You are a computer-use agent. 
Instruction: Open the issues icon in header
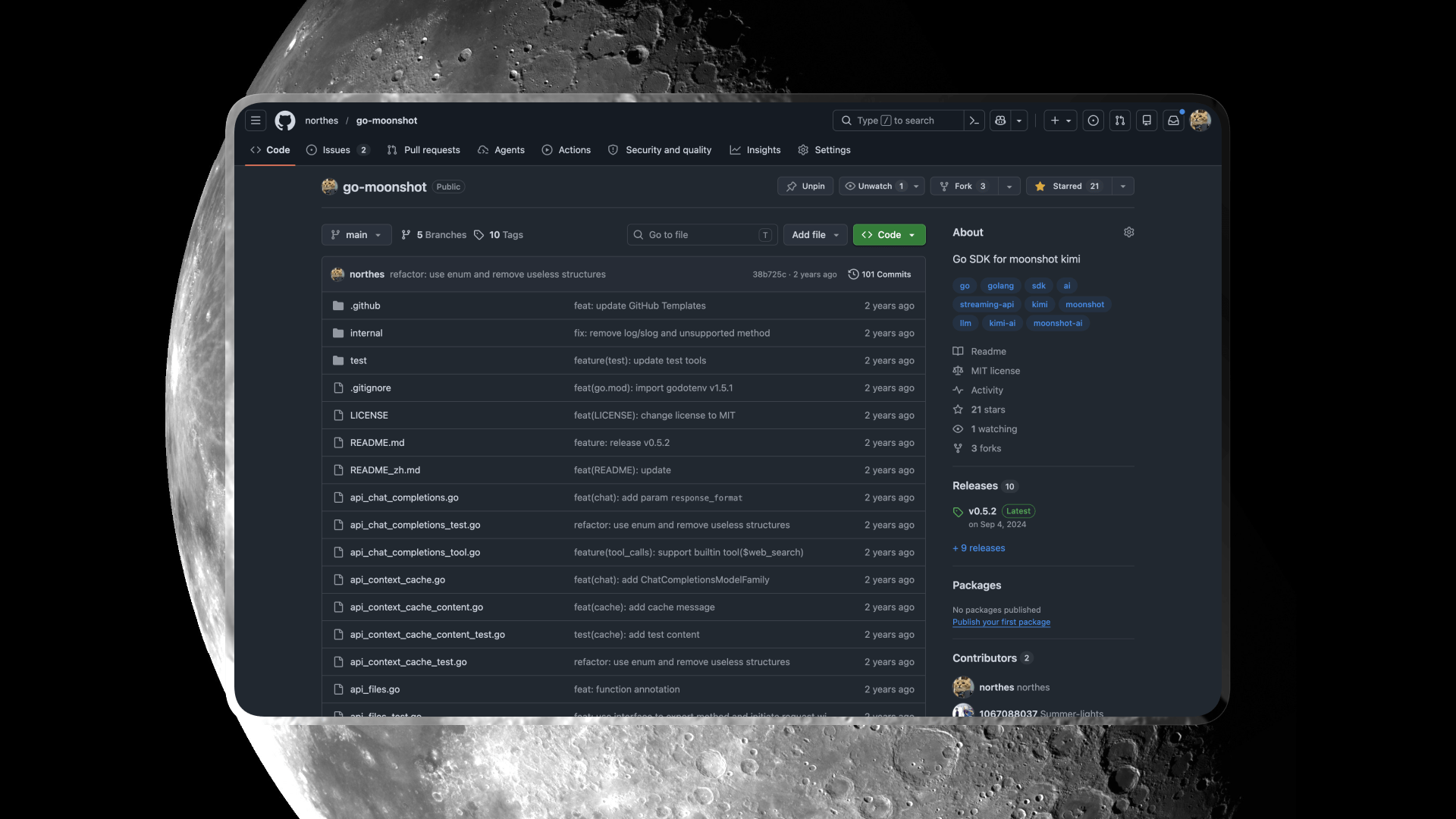1093,121
